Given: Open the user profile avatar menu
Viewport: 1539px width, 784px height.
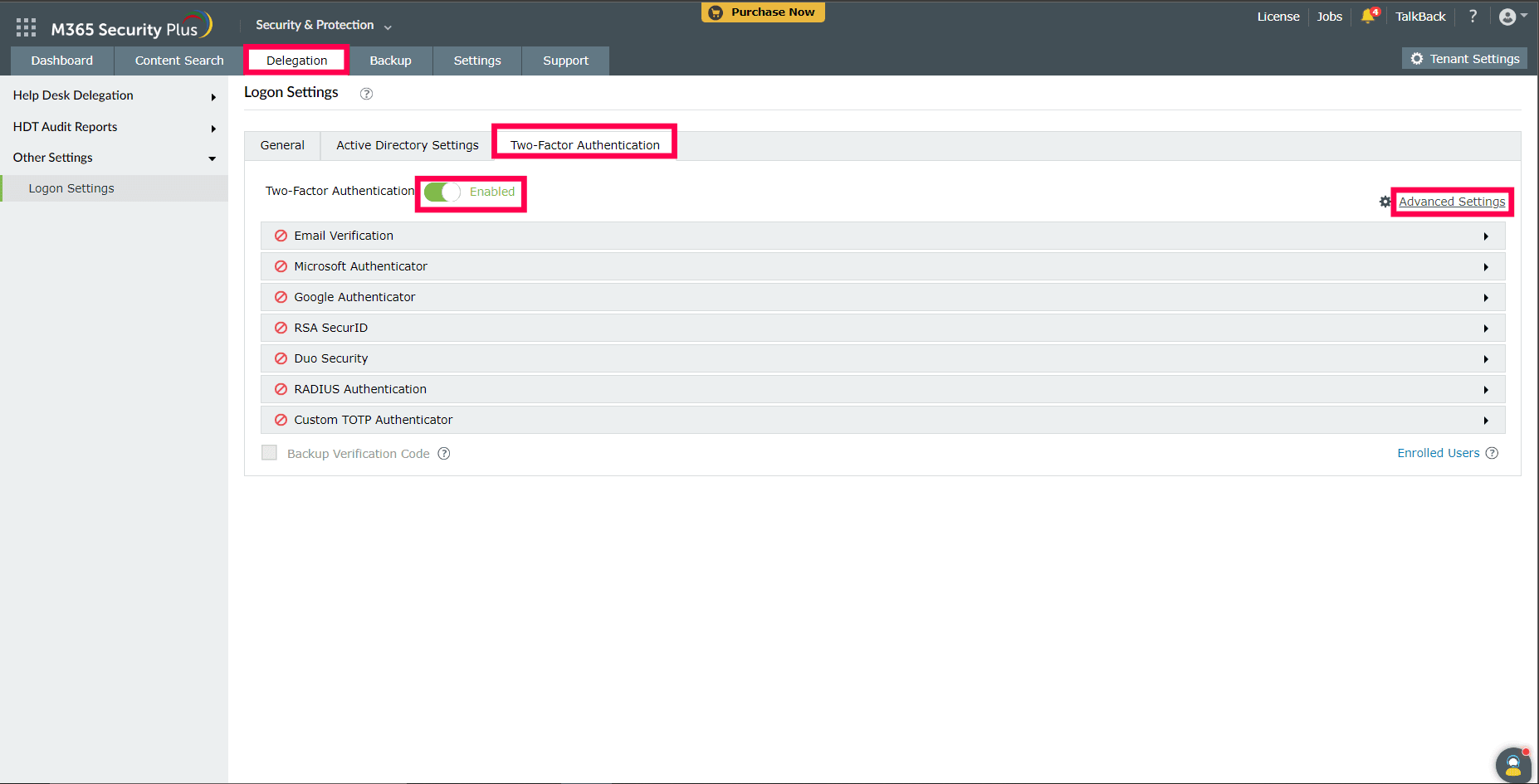Looking at the screenshot, I should 1512,17.
